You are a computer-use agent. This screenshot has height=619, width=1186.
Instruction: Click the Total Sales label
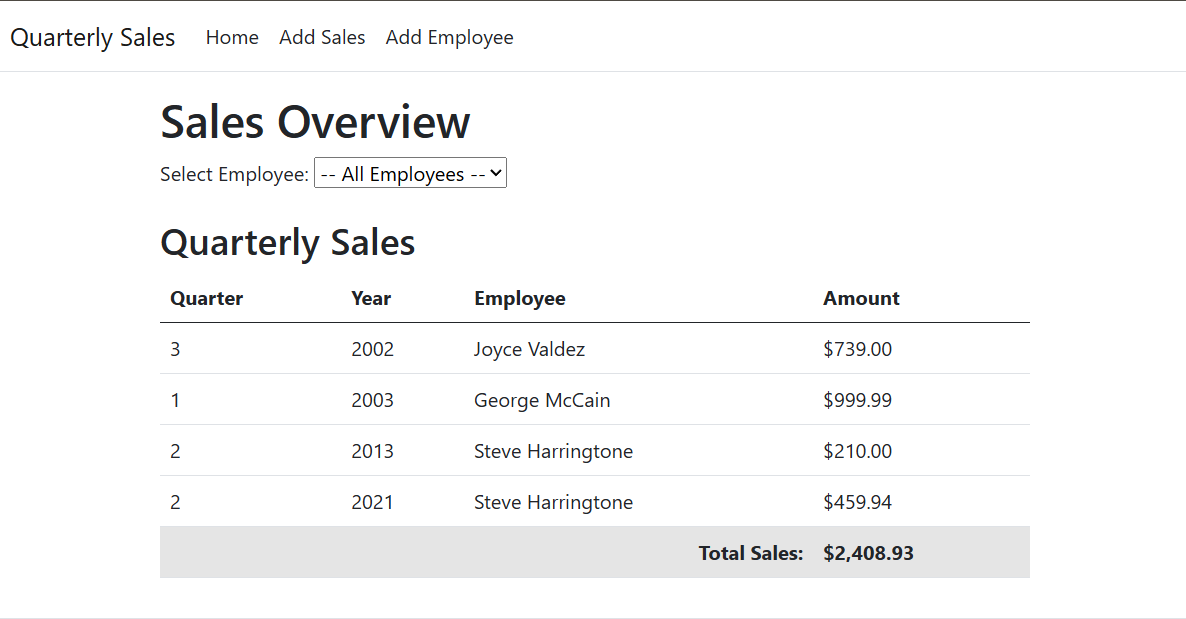(x=750, y=553)
